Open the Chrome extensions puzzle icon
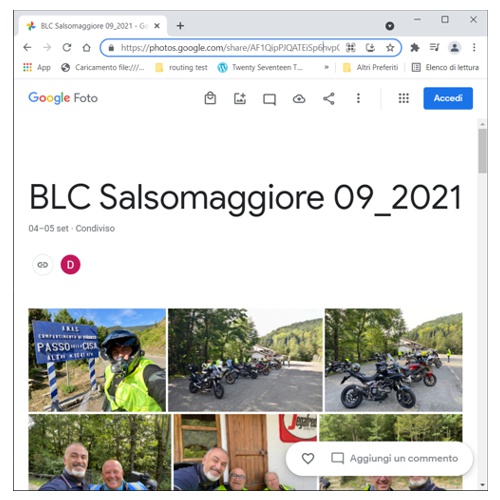This screenshot has height=500, width=500. [x=415, y=48]
